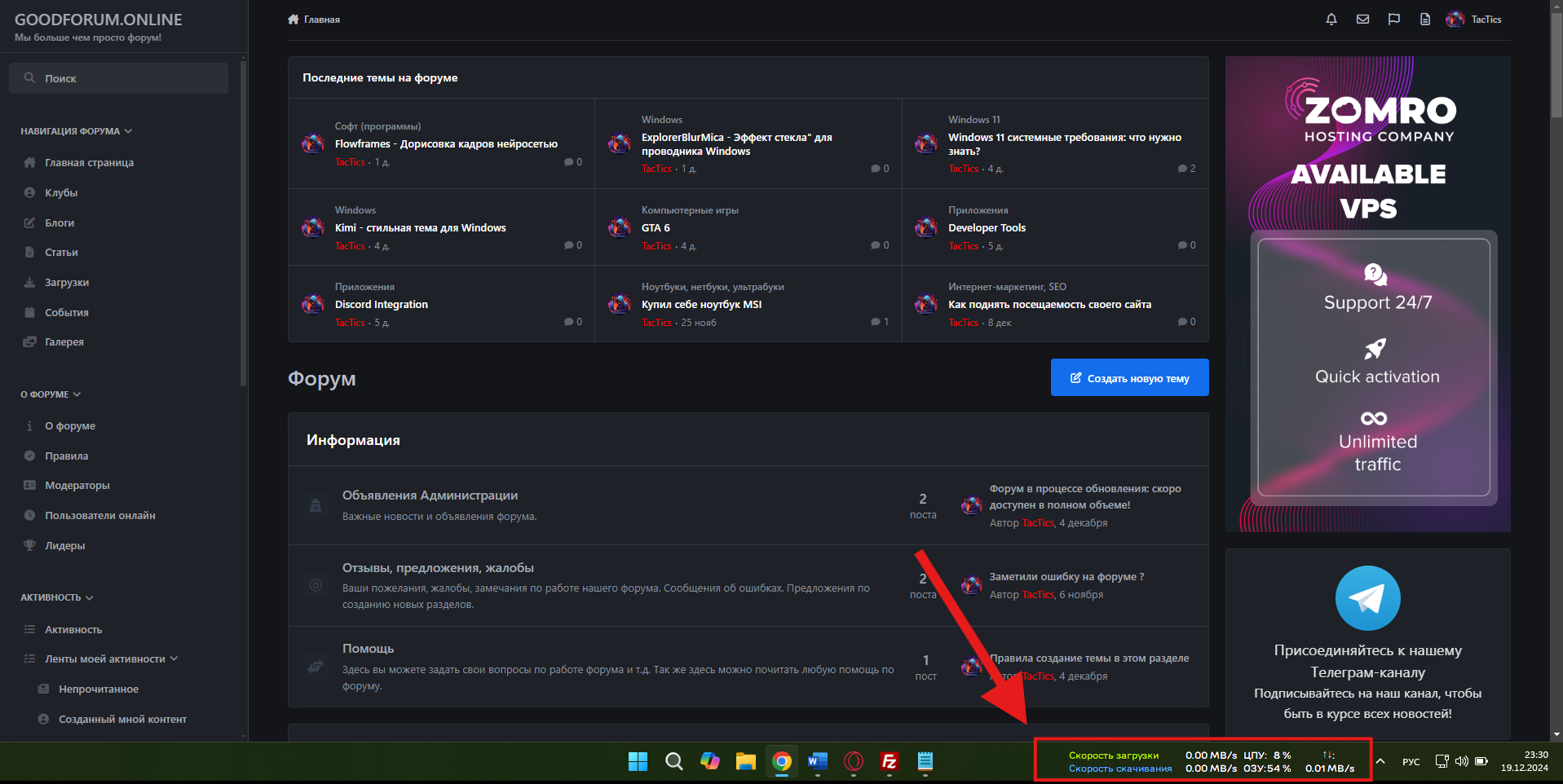The width and height of the screenshot is (1563, 784).
Task: Launch Opera browser from the taskbar
Action: tap(853, 761)
